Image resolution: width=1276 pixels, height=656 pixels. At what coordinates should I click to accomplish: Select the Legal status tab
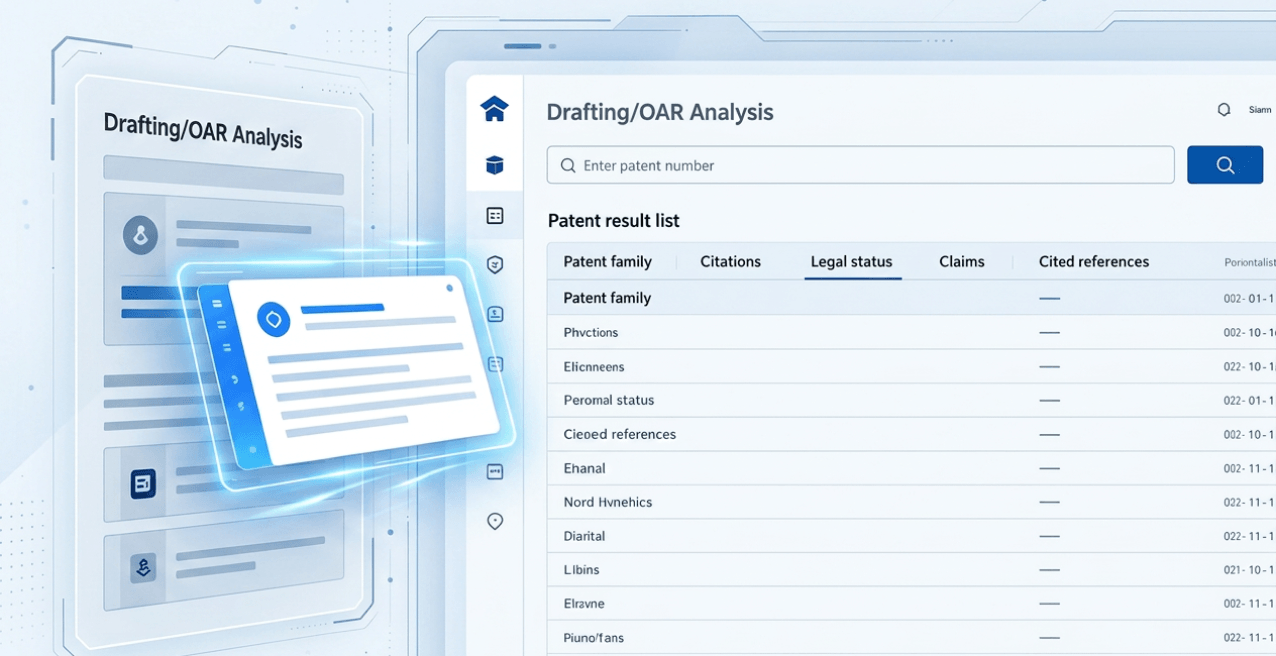(851, 262)
